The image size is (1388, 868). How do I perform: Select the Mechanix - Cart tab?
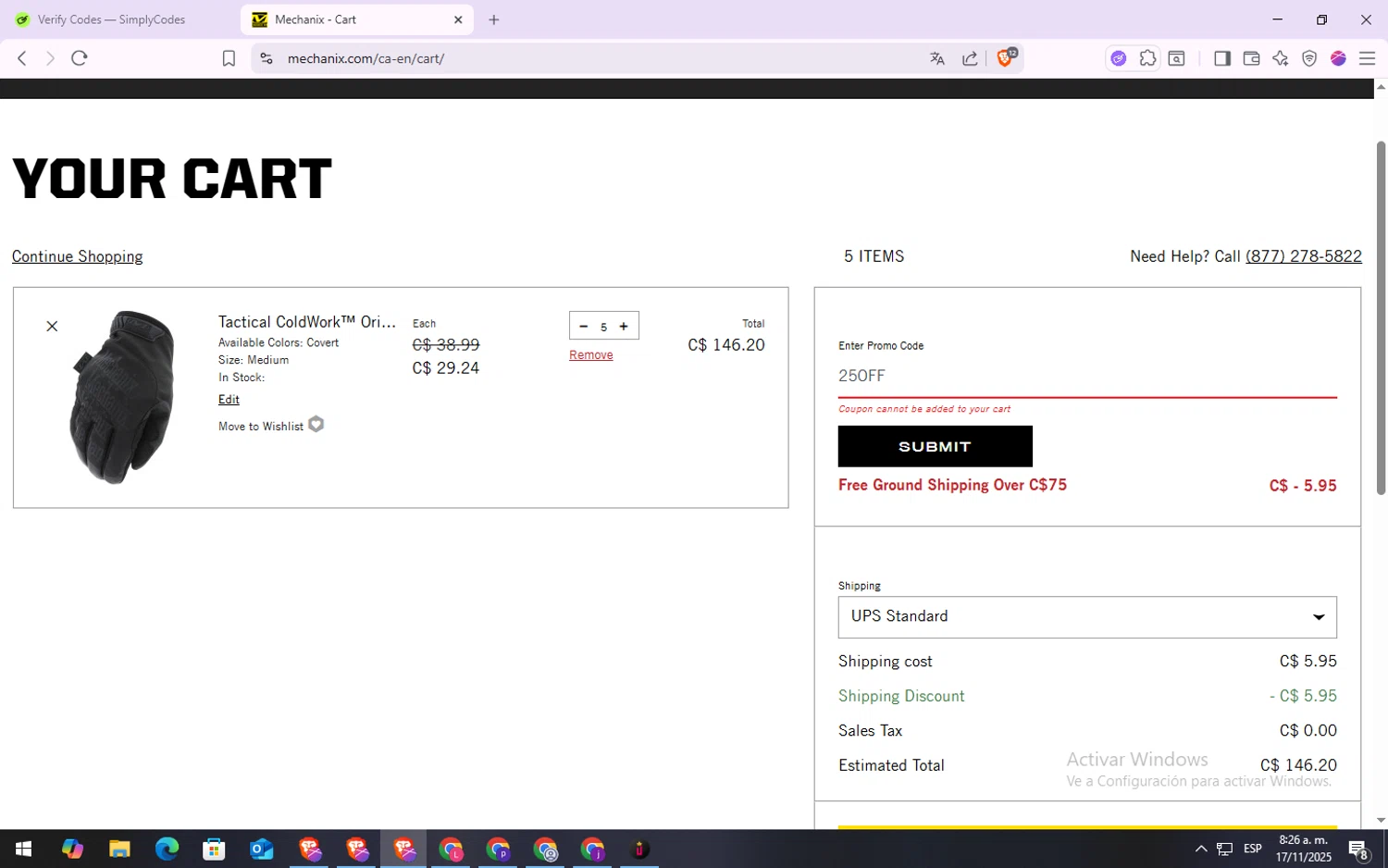click(356, 19)
